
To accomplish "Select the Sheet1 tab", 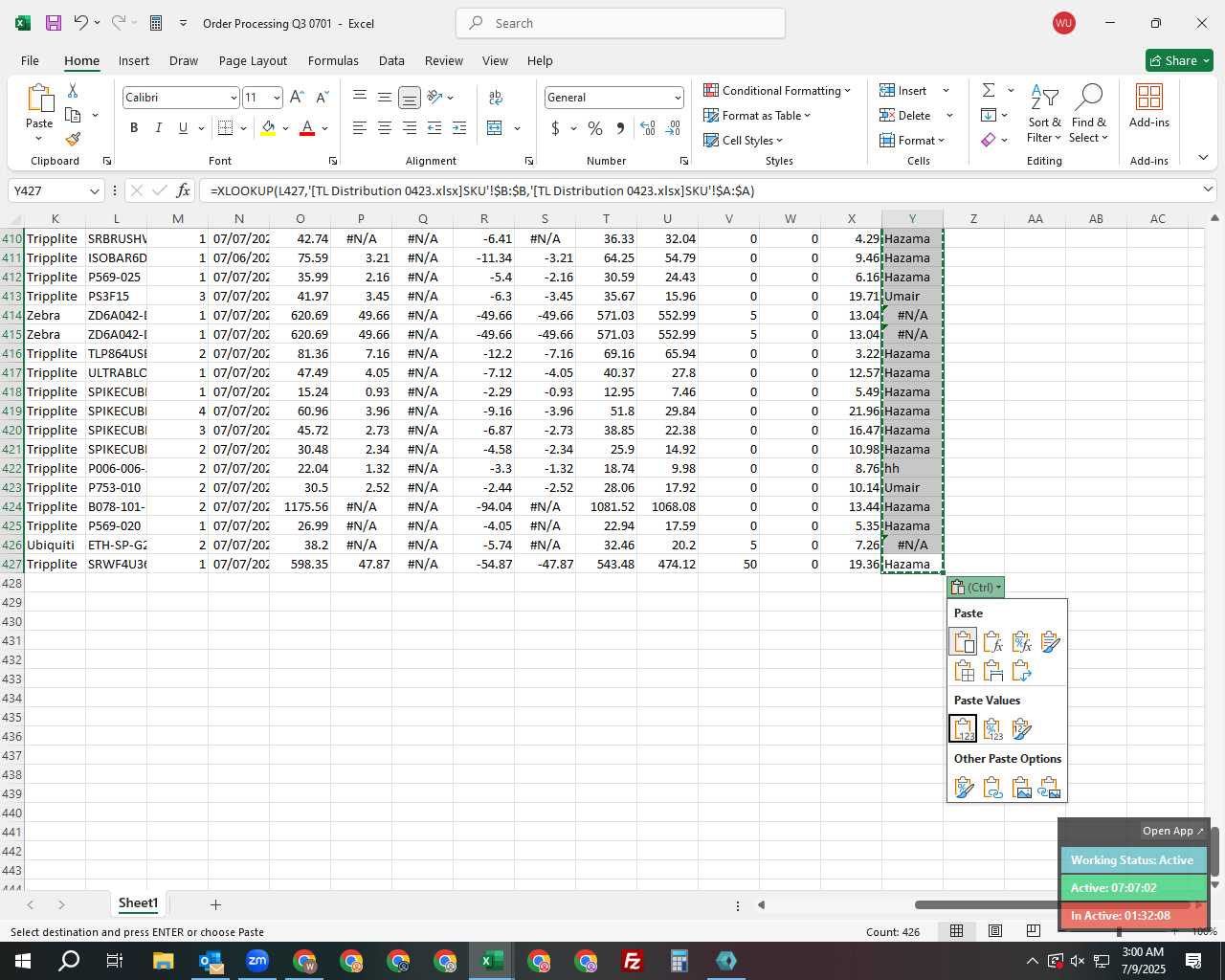I will (x=138, y=903).
